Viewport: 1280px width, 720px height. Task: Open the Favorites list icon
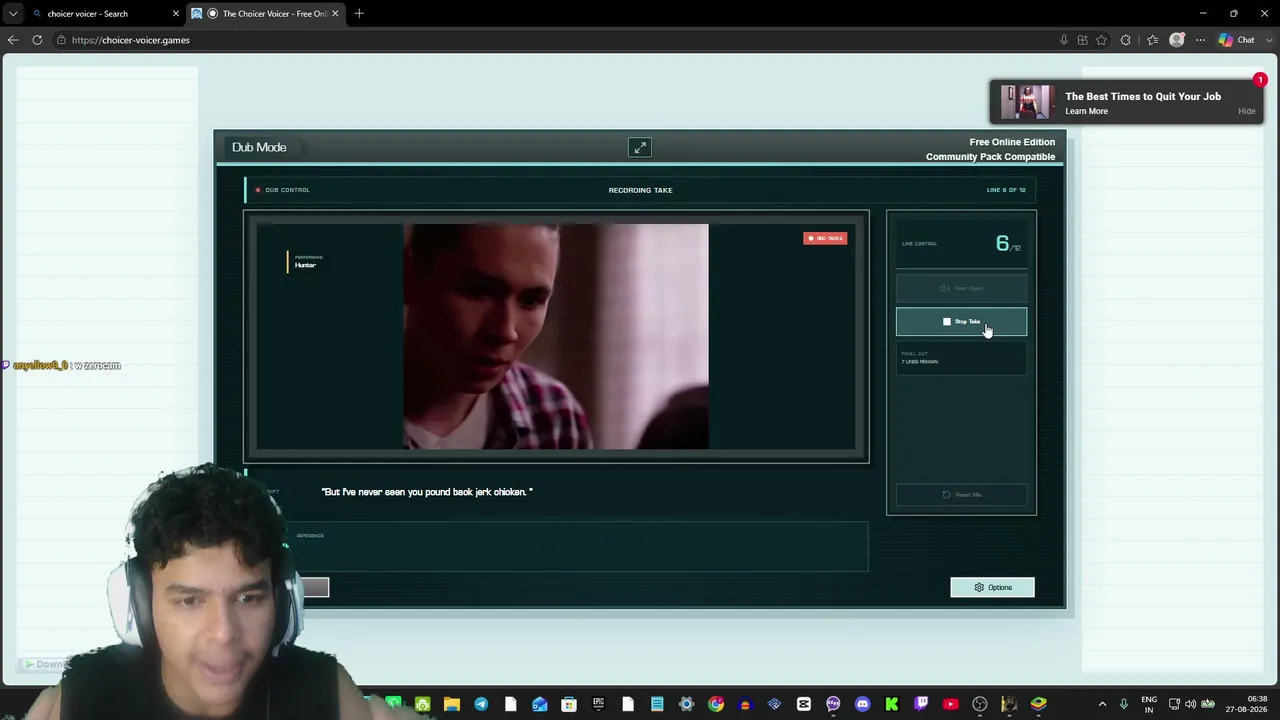pos(1152,40)
